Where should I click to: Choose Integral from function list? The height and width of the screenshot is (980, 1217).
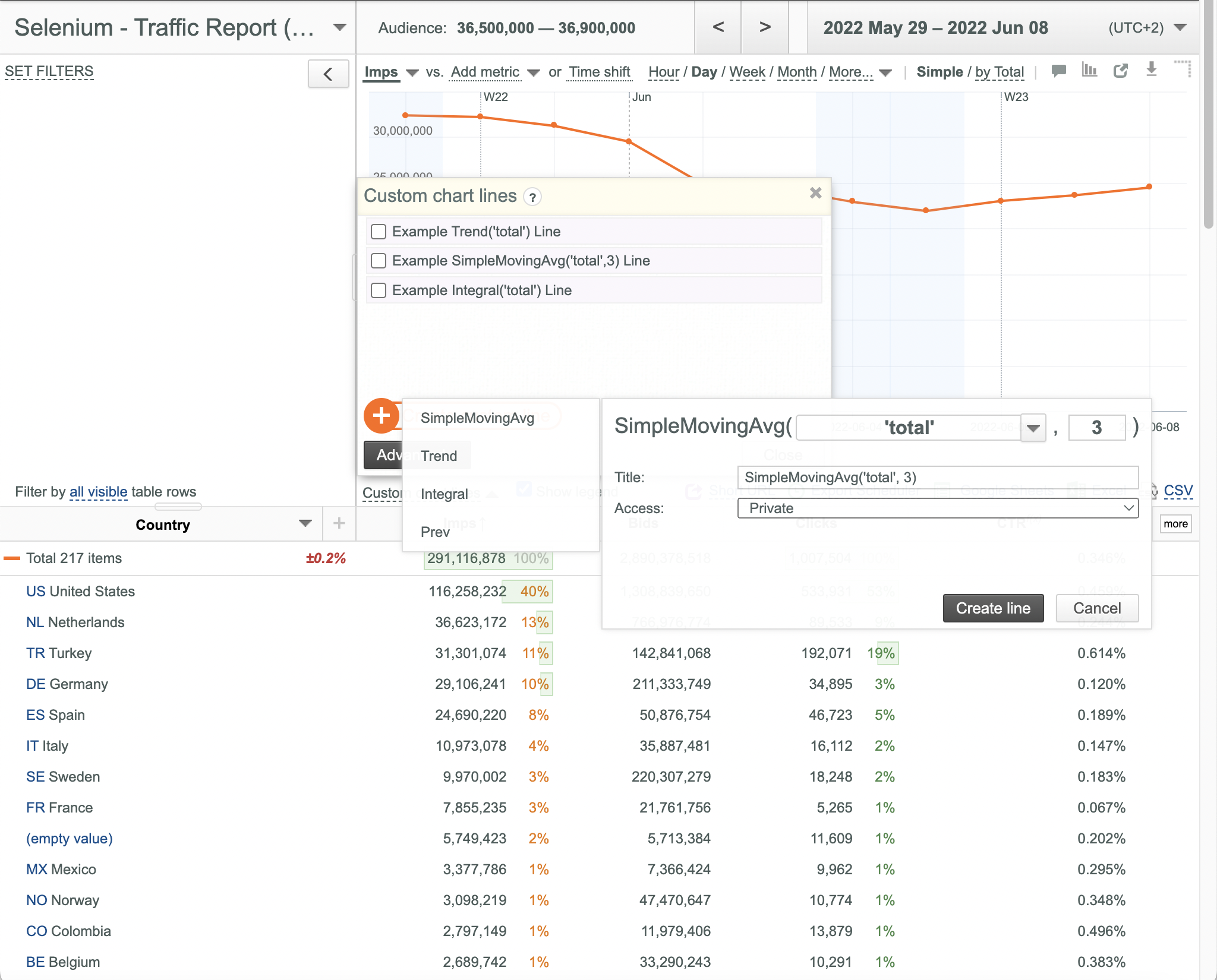tap(444, 494)
